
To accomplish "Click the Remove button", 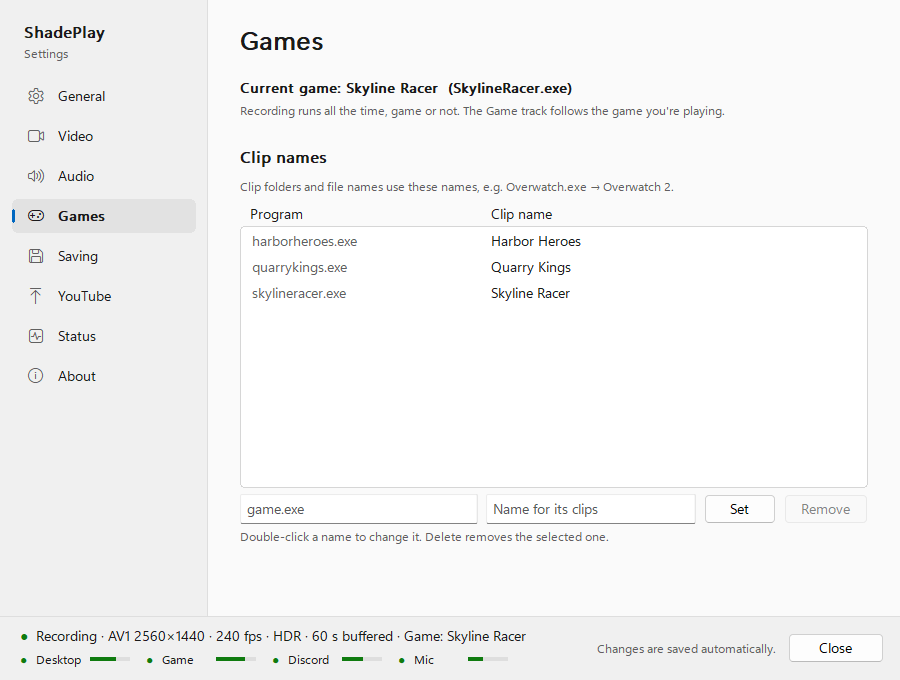I will pos(825,509).
